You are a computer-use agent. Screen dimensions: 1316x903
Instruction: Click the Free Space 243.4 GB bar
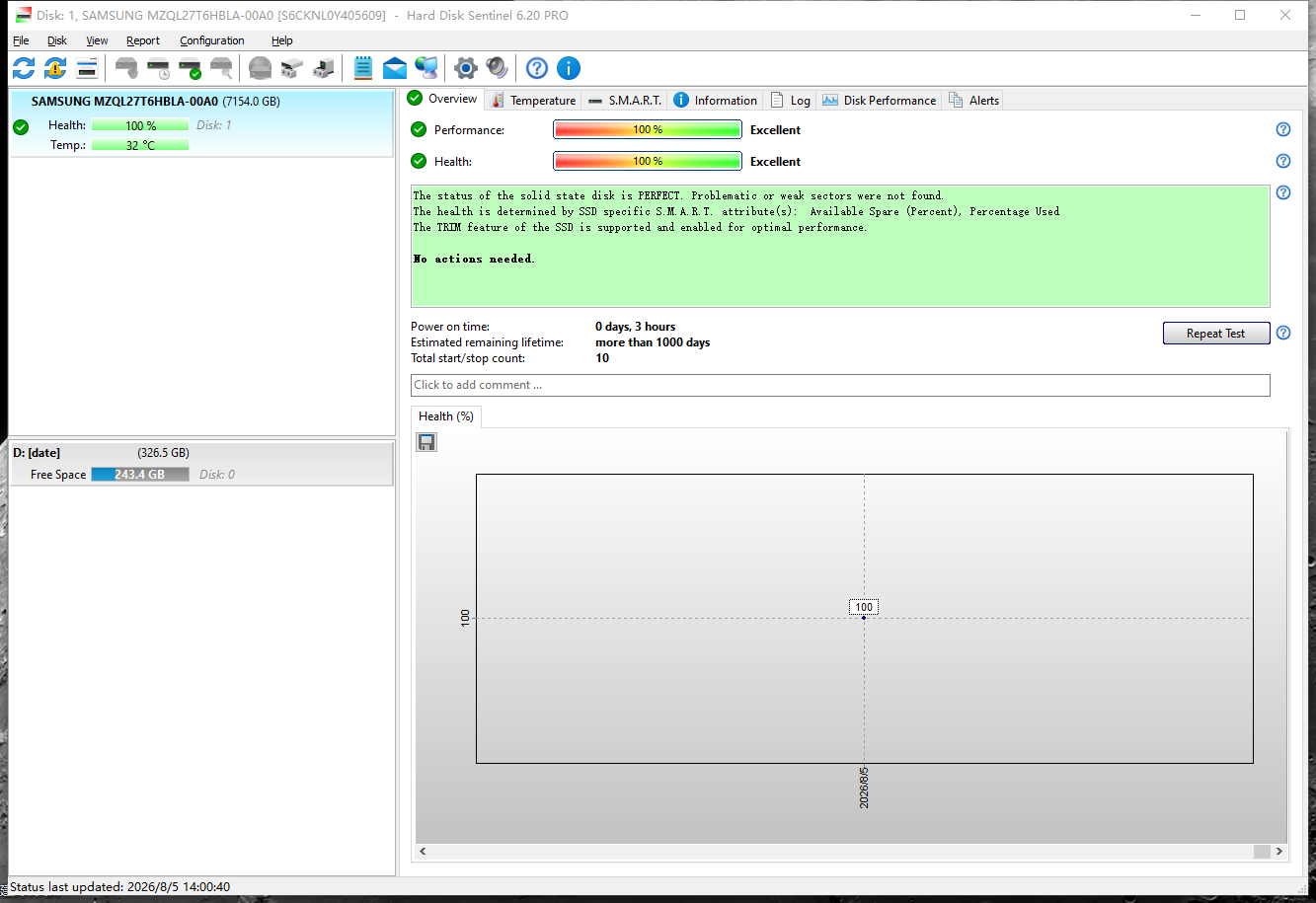(140, 475)
